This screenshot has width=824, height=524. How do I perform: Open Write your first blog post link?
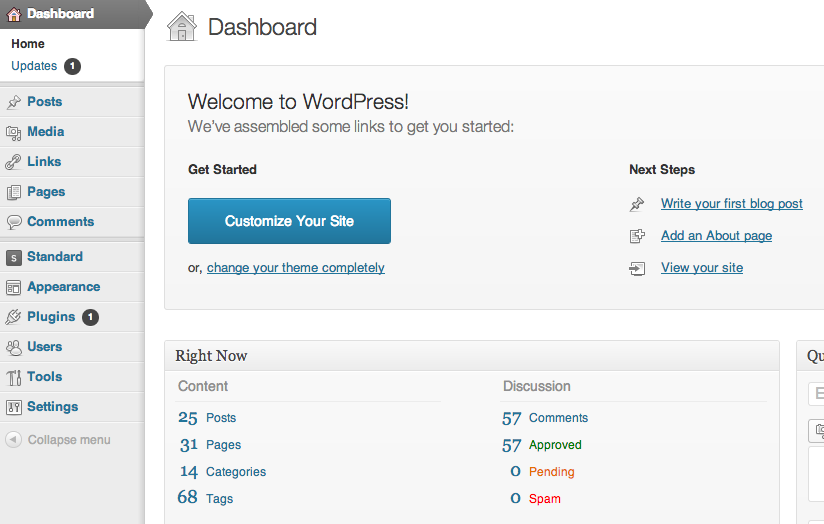[732, 203]
